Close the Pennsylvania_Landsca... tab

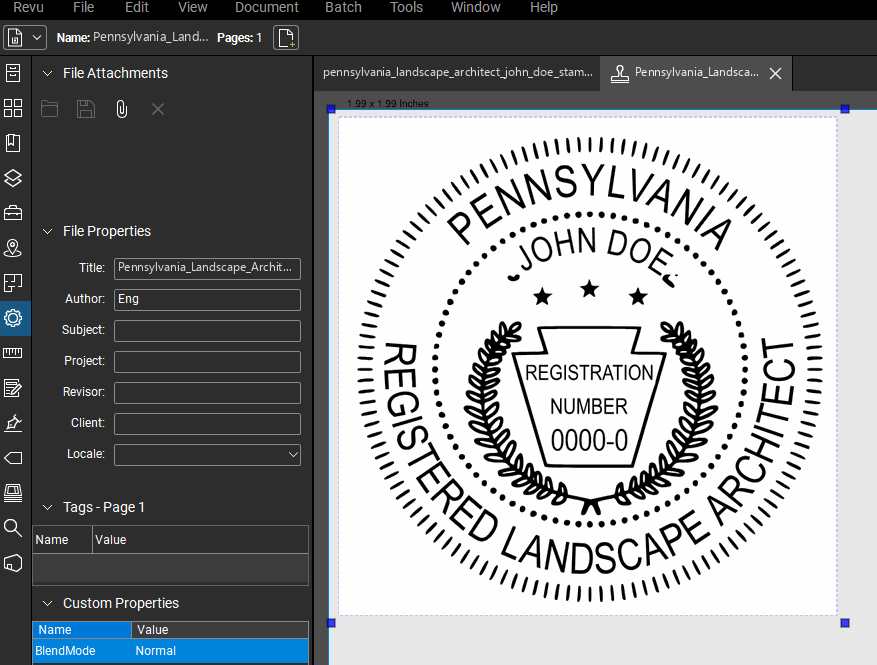click(775, 73)
